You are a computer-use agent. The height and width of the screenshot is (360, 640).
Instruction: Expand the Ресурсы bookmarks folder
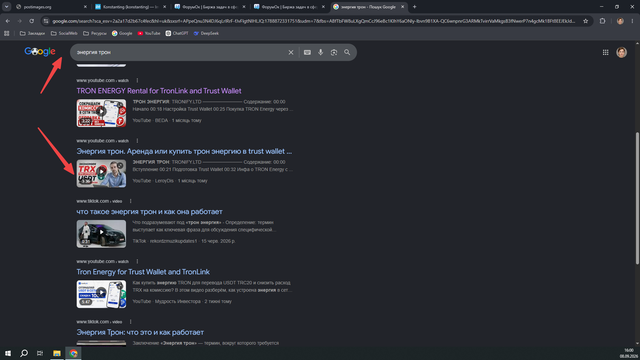click(95, 33)
